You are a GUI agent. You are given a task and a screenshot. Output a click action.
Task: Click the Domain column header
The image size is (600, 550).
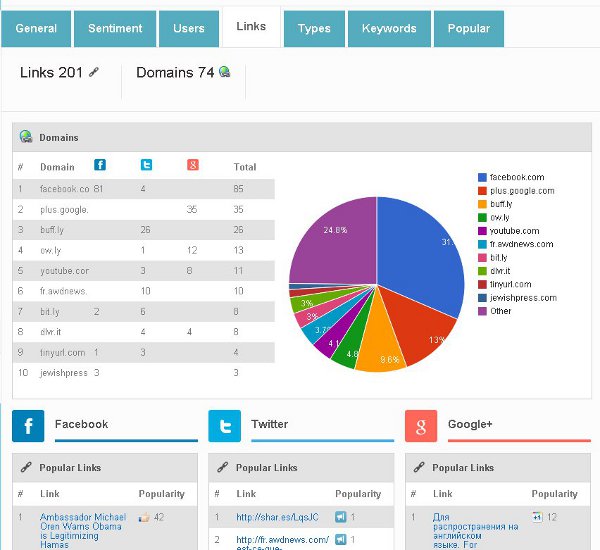pos(57,167)
